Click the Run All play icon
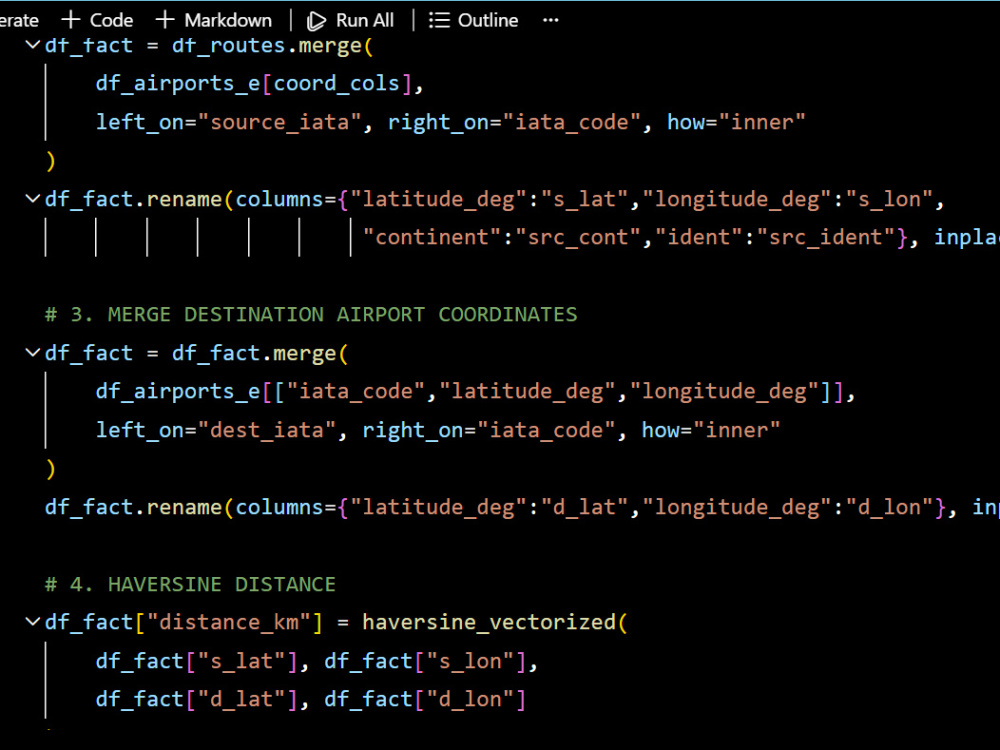Image resolution: width=1000 pixels, height=750 pixels. pyautogui.click(x=316, y=21)
